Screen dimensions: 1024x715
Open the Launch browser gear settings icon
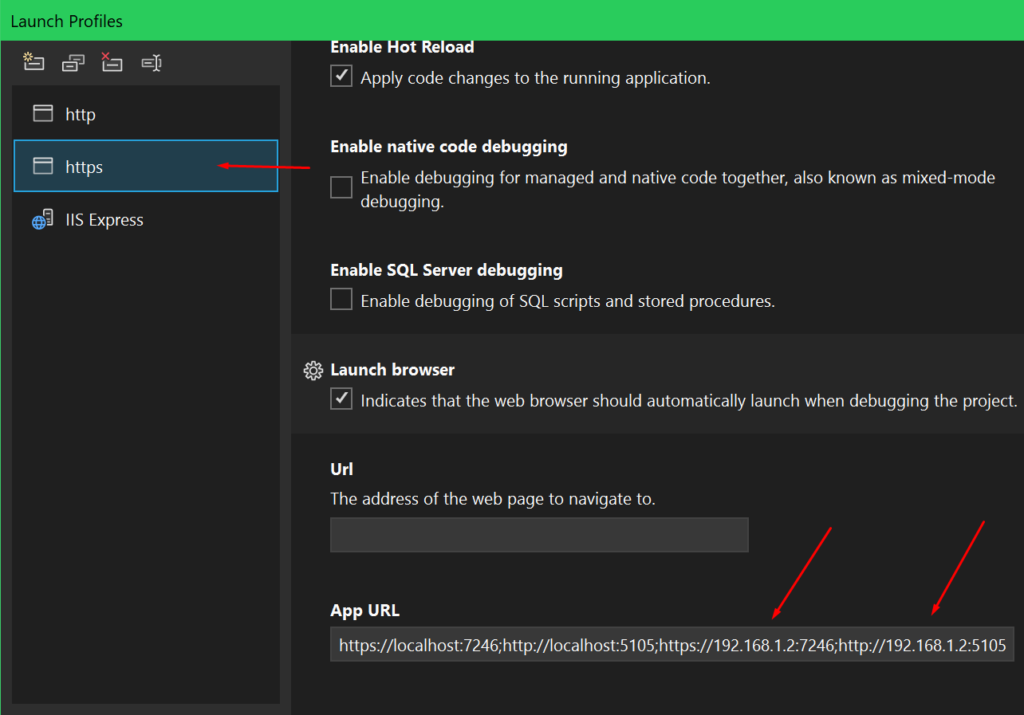pos(313,370)
